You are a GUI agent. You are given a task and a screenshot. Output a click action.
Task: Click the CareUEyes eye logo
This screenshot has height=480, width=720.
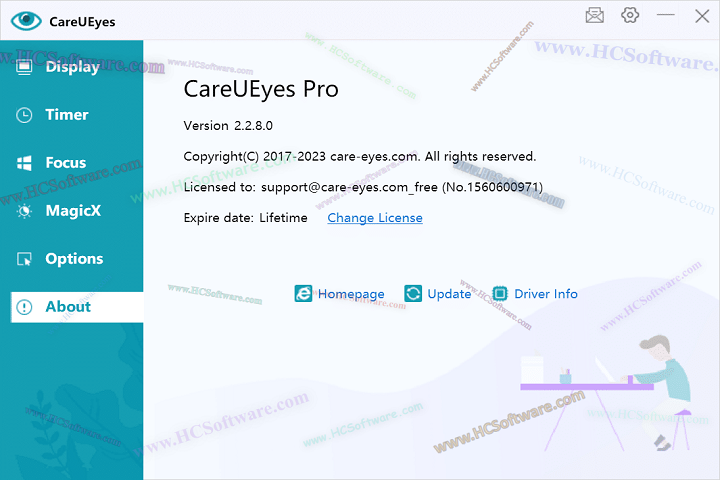[26, 21]
